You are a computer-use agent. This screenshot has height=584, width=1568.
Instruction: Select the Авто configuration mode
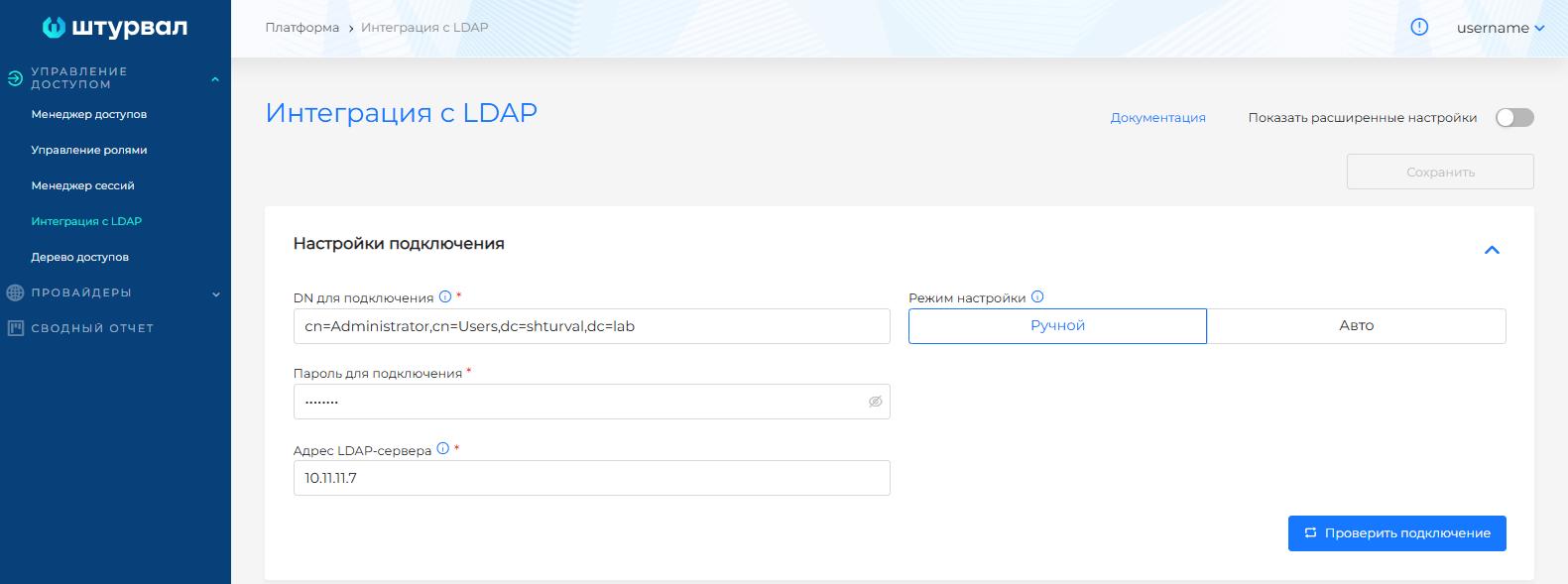click(x=1356, y=326)
